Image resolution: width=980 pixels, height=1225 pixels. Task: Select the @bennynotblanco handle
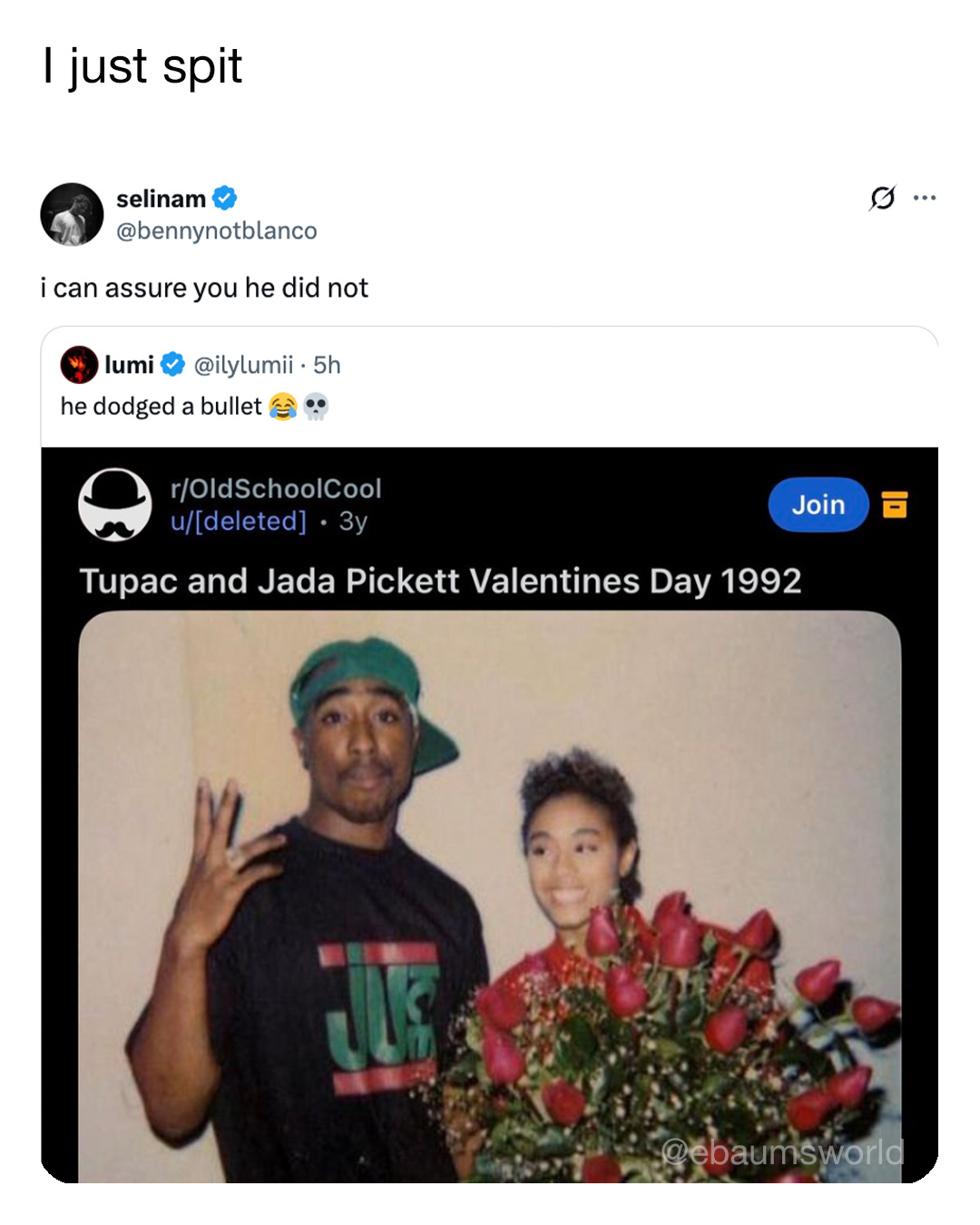pos(215,231)
